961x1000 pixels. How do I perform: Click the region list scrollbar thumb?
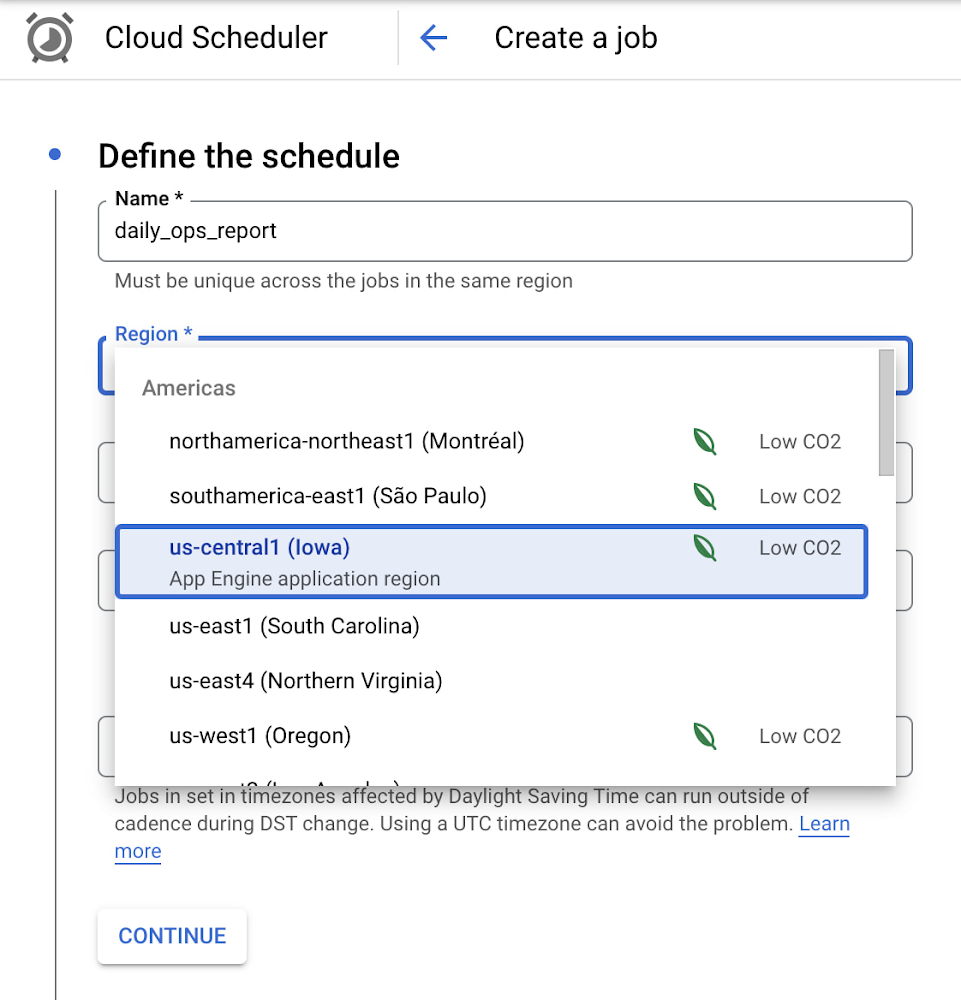pyautogui.click(x=885, y=412)
